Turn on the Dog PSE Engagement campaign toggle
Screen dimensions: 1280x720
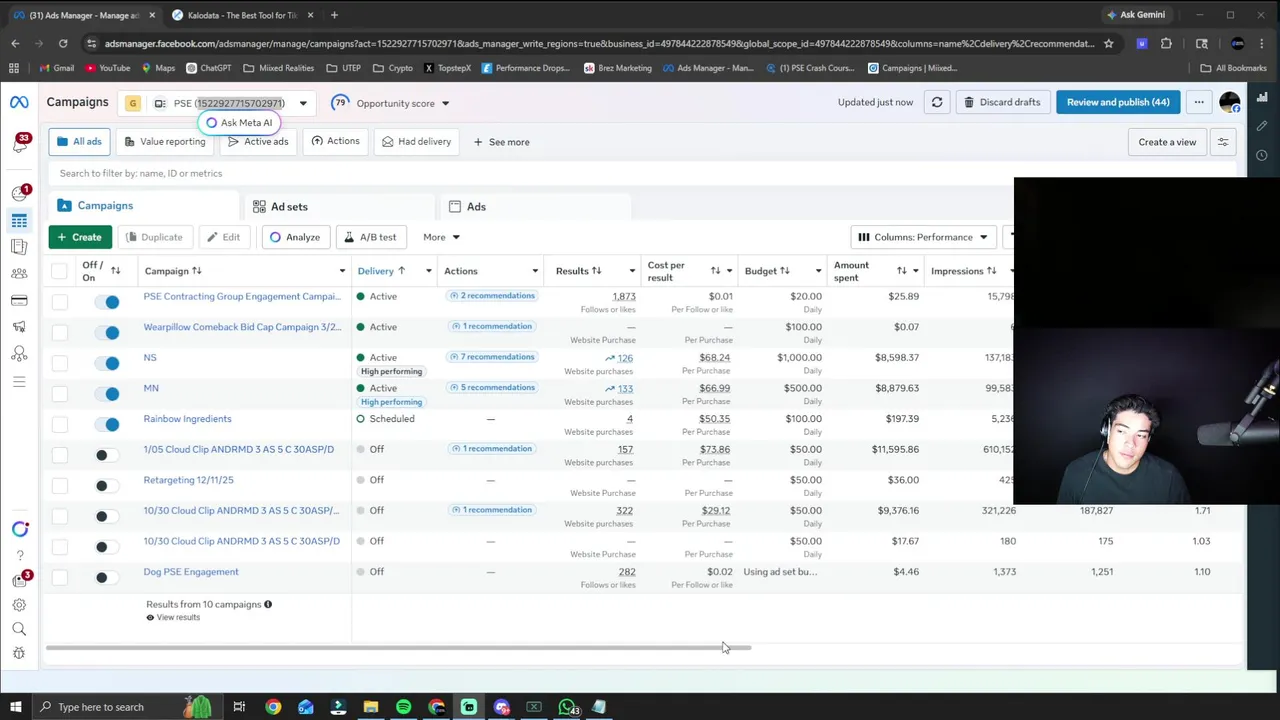pos(107,577)
